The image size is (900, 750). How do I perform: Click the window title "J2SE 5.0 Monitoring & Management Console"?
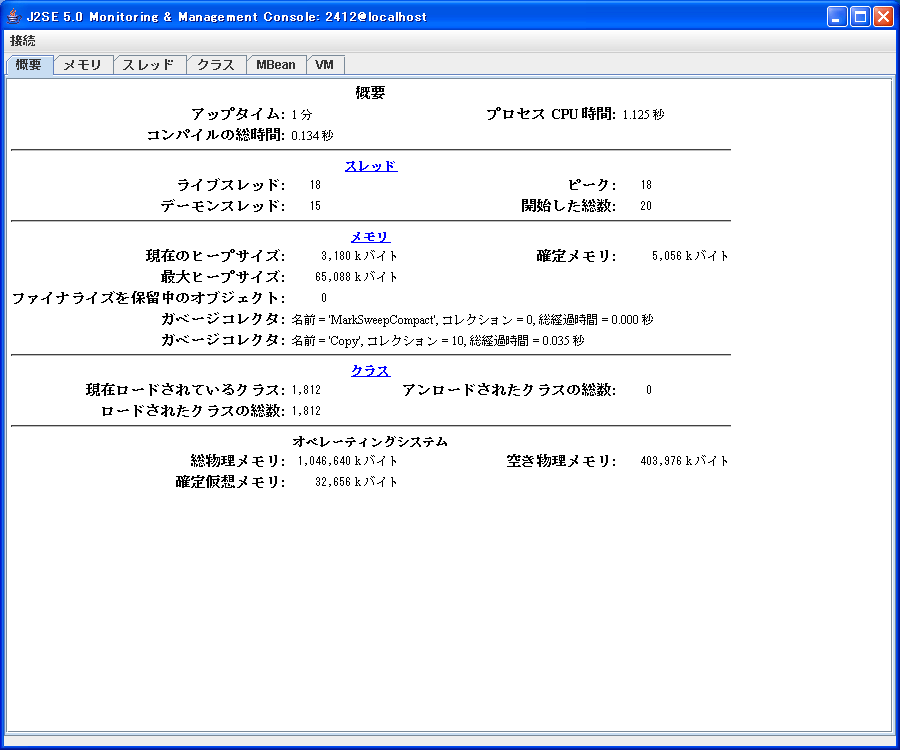173,17
